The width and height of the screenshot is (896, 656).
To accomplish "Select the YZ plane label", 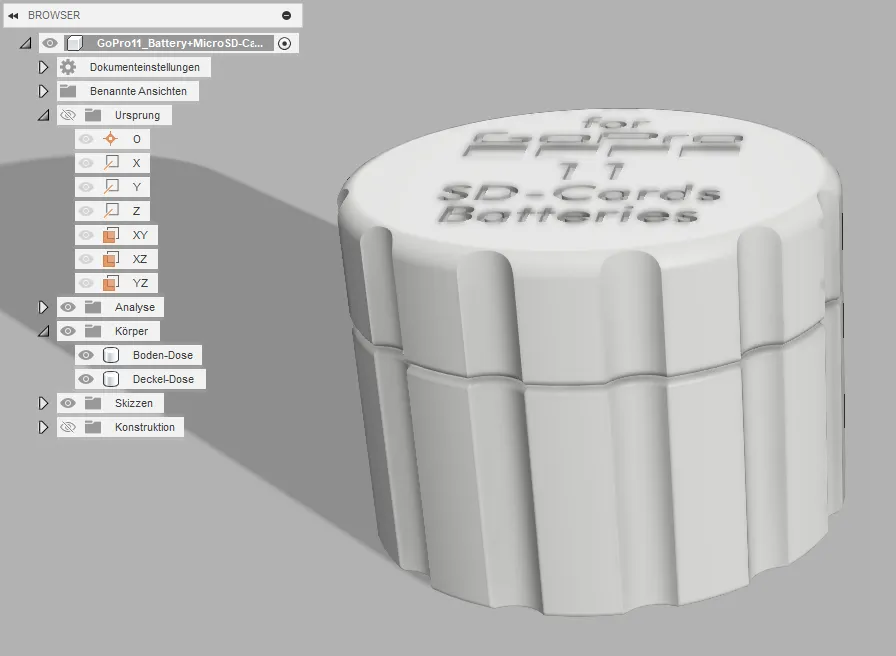I will [140, 283].
